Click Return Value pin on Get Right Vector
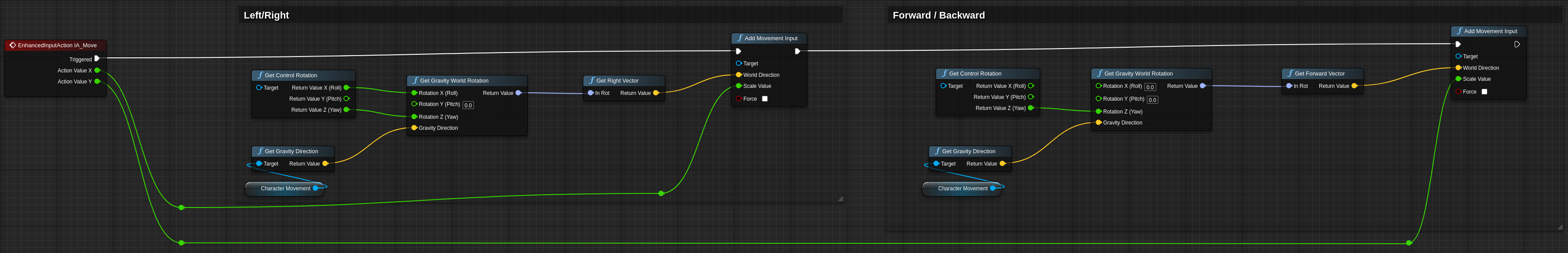Viewport: 1568px width, 253px height. point(656,93)
